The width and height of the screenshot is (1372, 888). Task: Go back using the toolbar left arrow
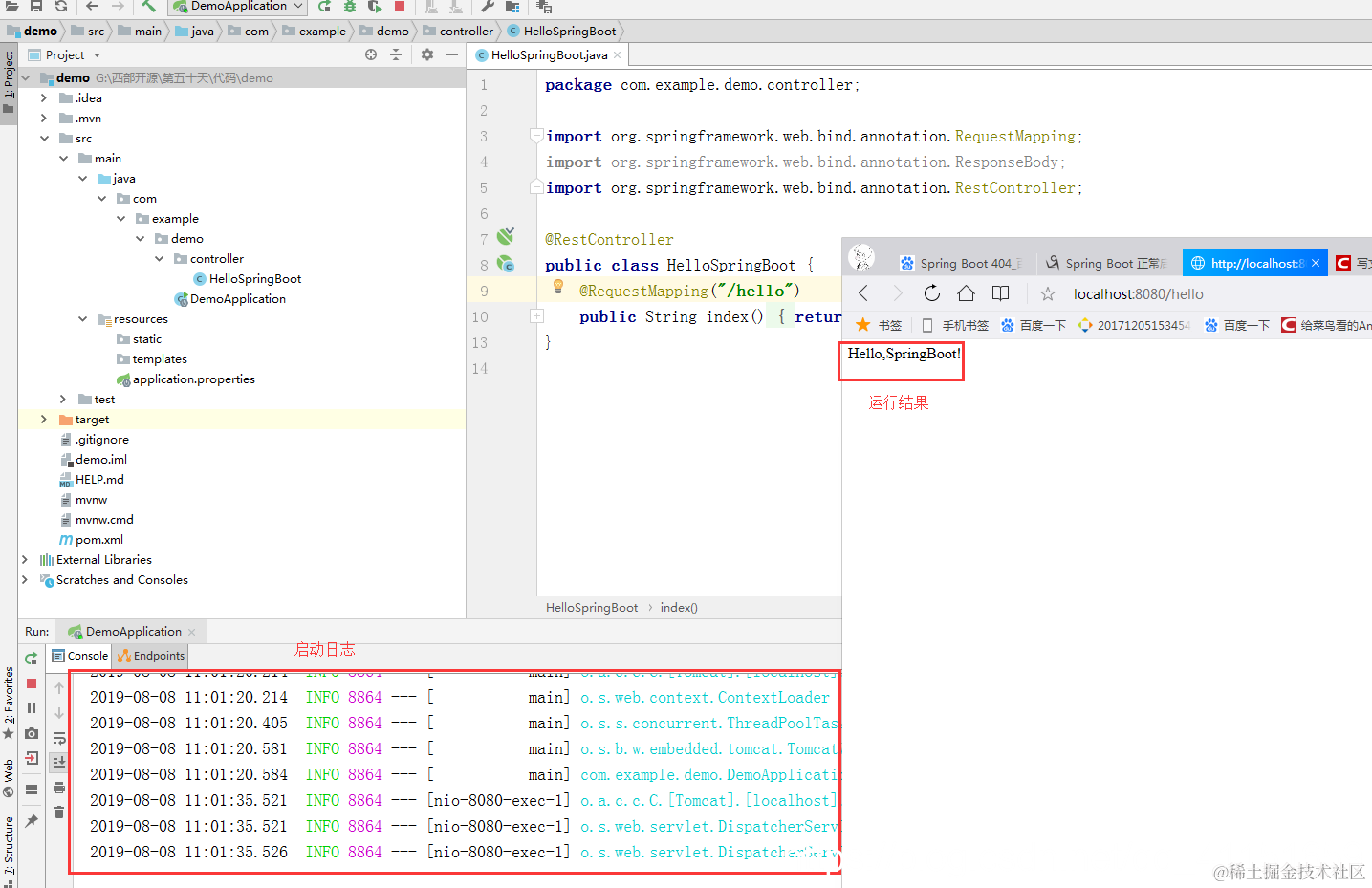[x=93, y=6]
